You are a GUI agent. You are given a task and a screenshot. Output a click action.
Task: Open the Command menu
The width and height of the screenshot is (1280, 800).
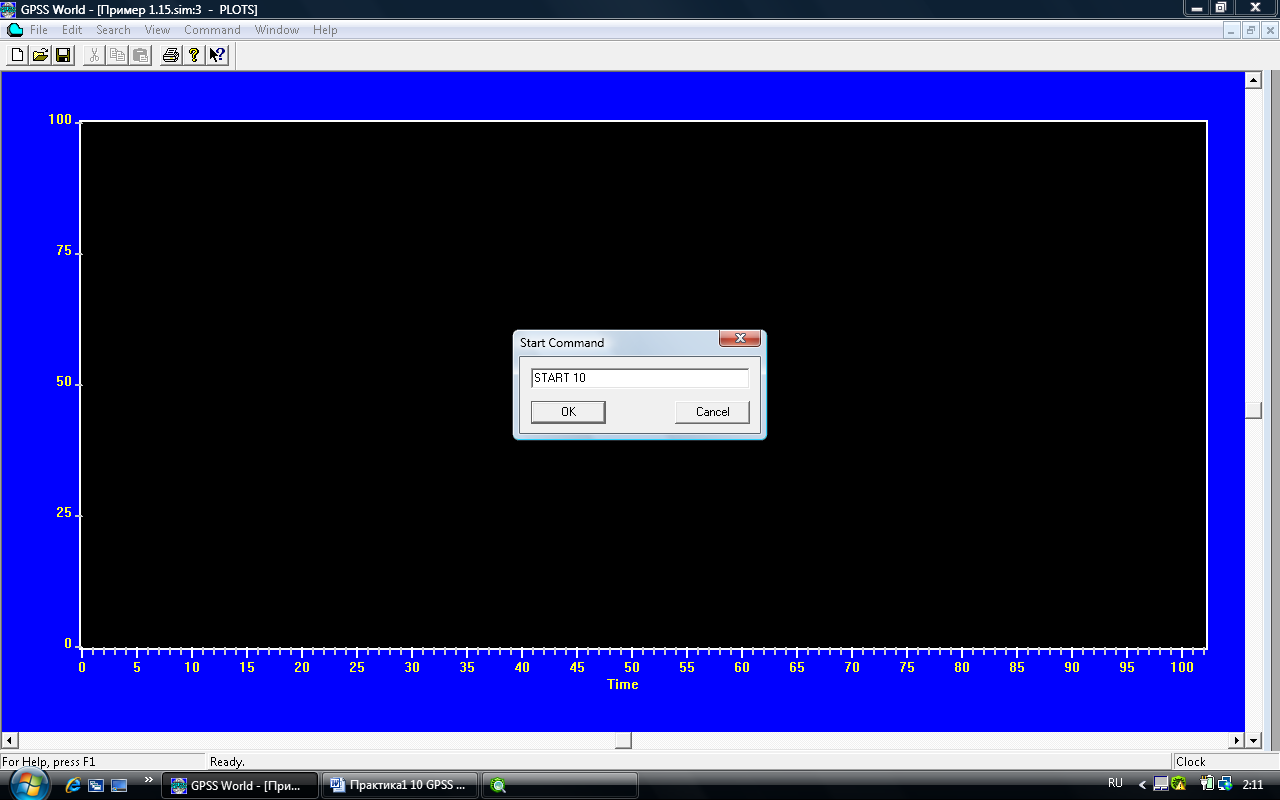pyautogui.click(x=212, y=30)
